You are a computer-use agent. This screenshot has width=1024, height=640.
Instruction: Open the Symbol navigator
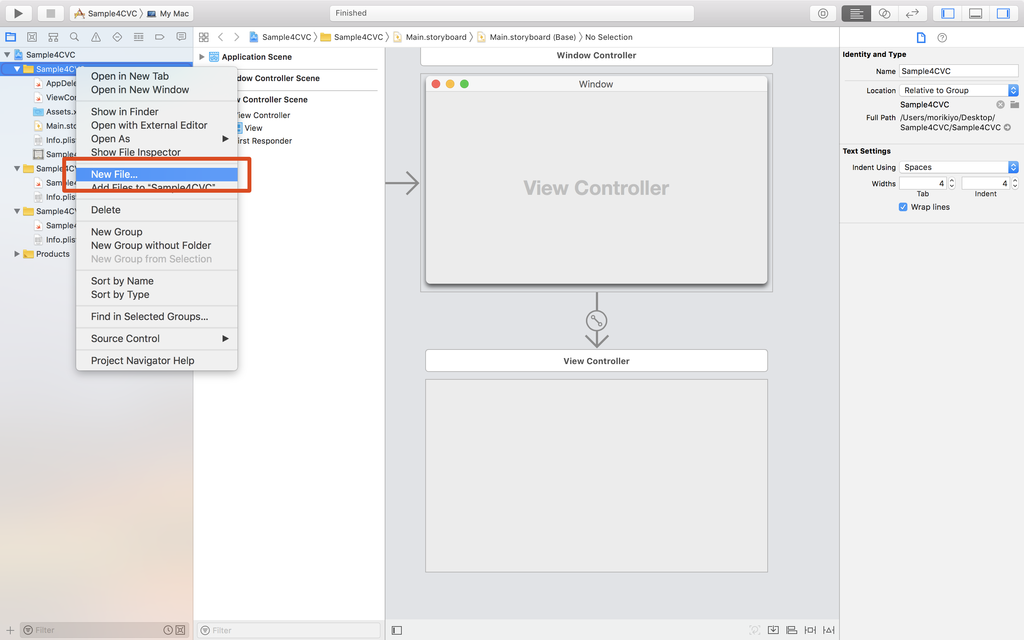[x=54, y=37]
